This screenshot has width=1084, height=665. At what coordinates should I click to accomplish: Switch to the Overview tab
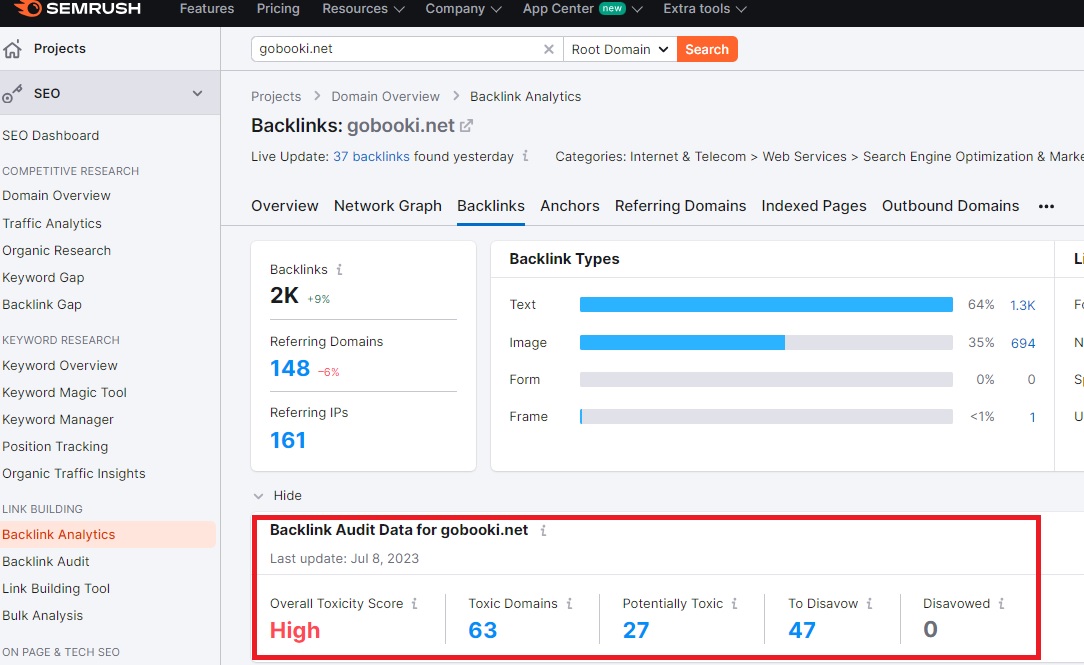tap(285, 206)
